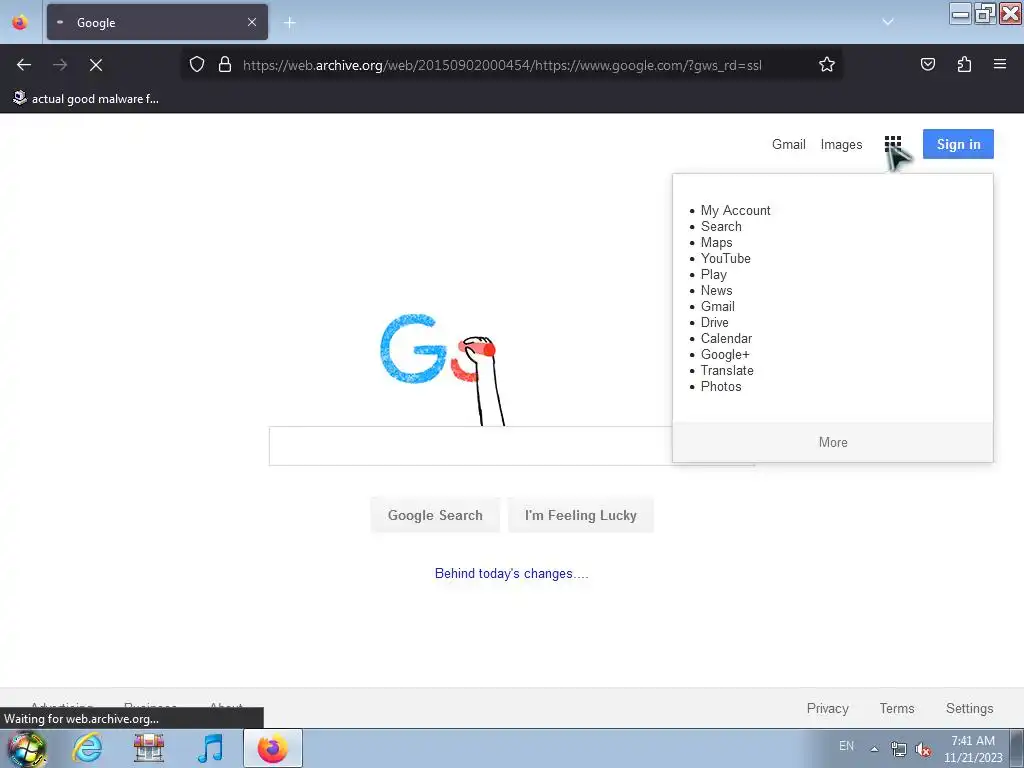Click the padlock site info icon

tap(225, 64)
